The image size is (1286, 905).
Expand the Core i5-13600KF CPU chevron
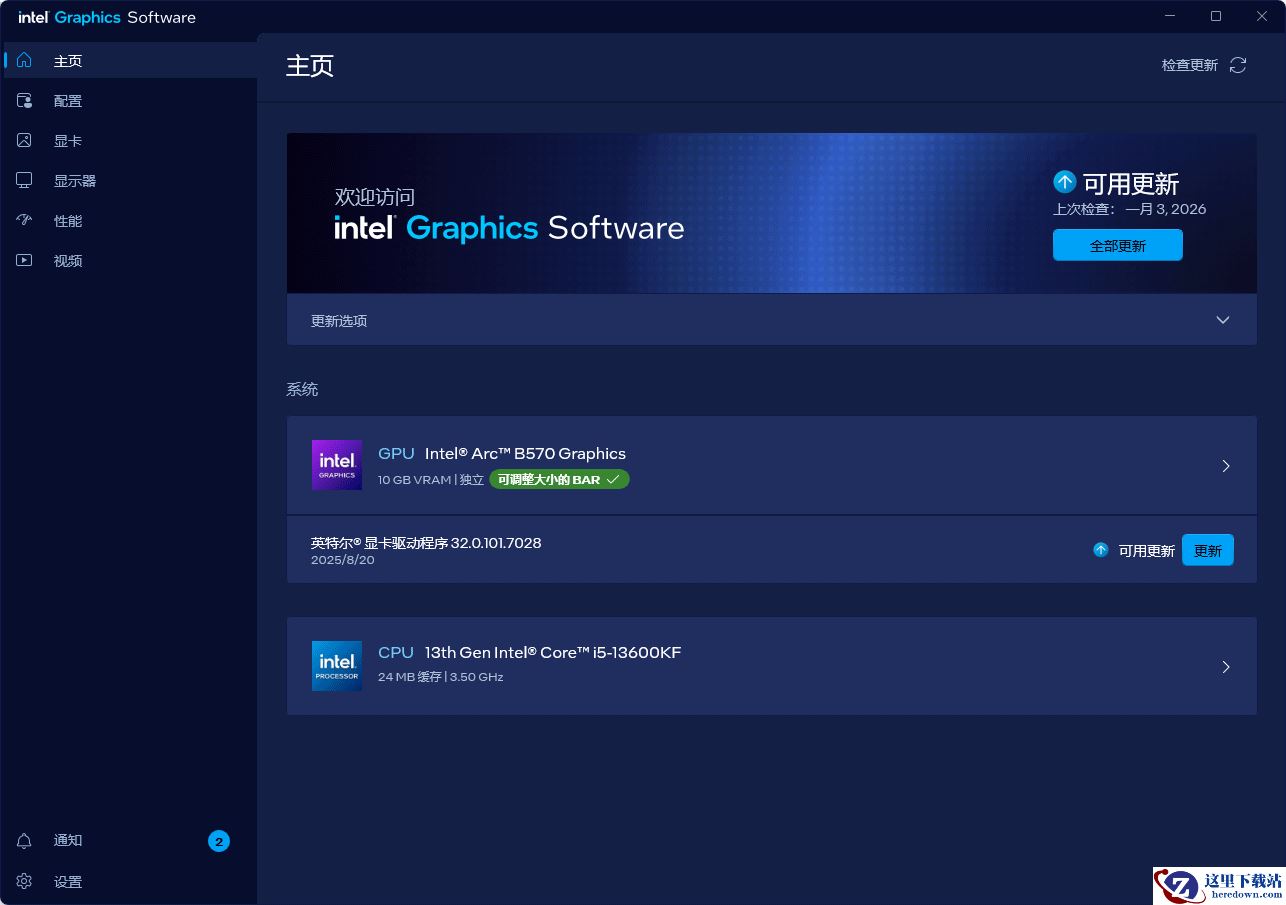click(1226, 667)
